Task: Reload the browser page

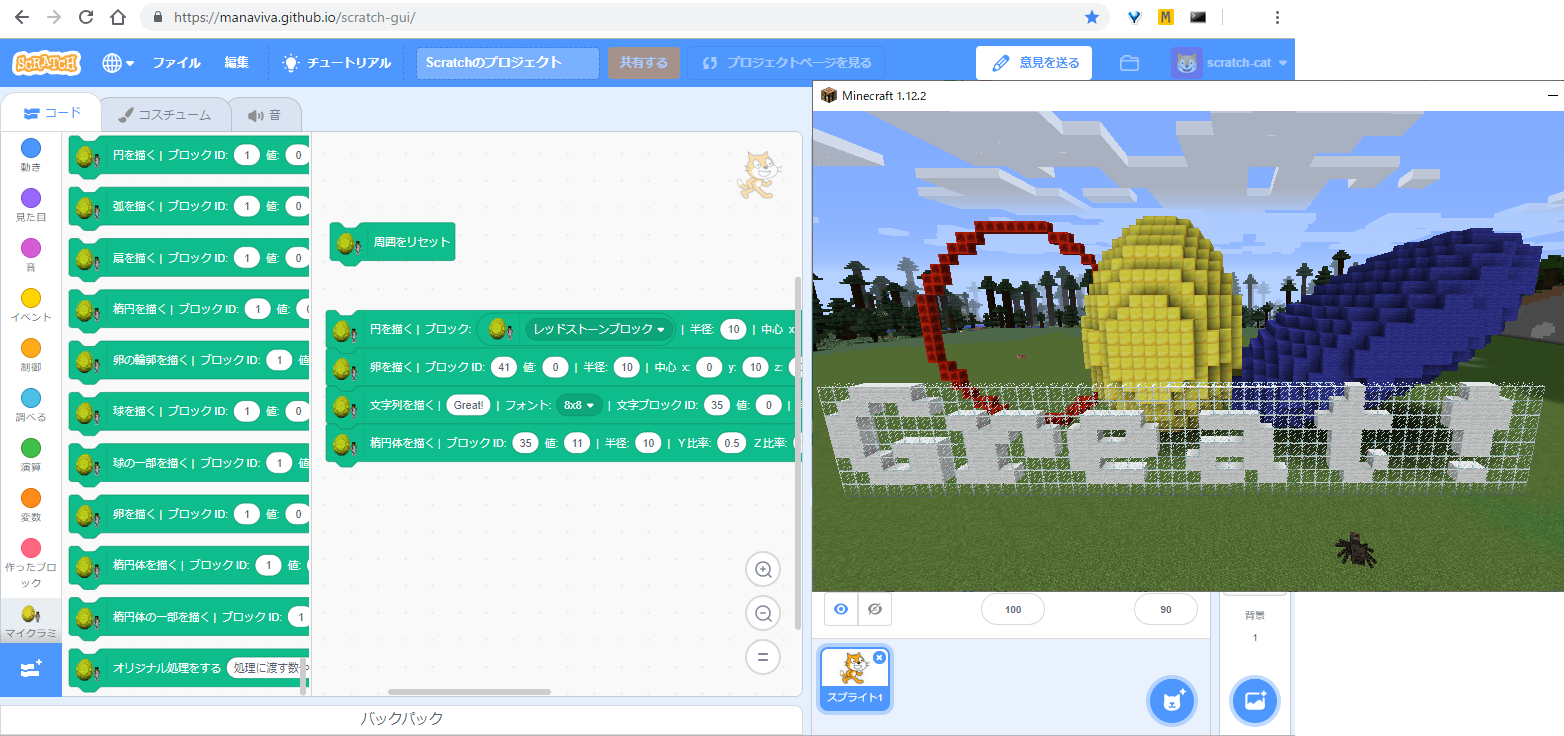Action: [86, 17]
